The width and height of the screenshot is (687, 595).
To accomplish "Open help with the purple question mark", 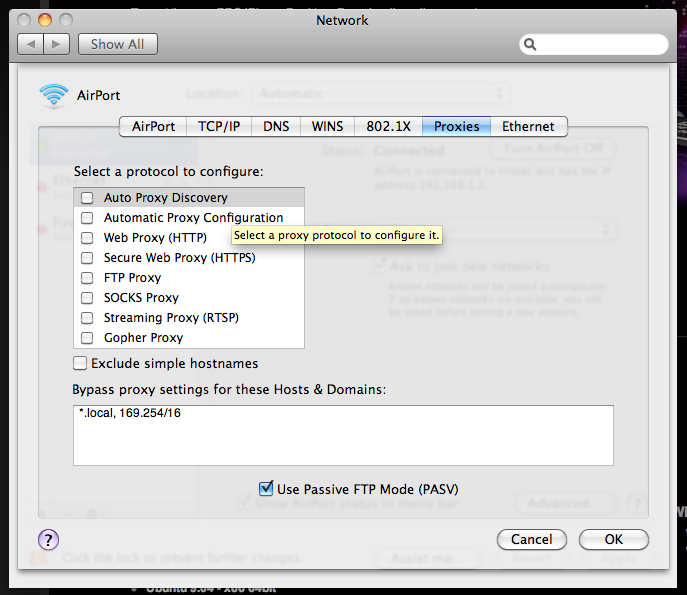I will (x=48, y=539).
